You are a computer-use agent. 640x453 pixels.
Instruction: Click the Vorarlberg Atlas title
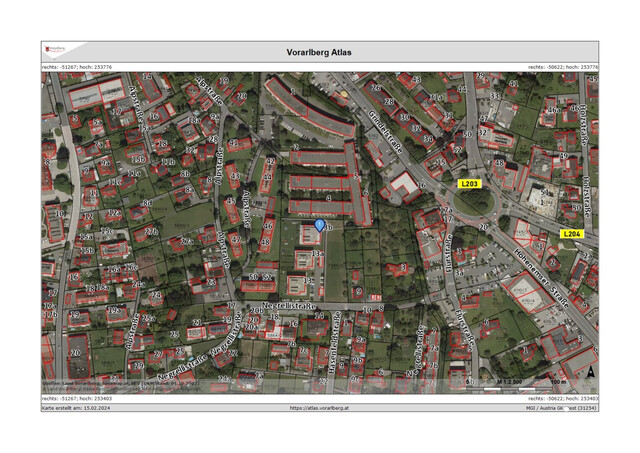click(x=319, y=52)
